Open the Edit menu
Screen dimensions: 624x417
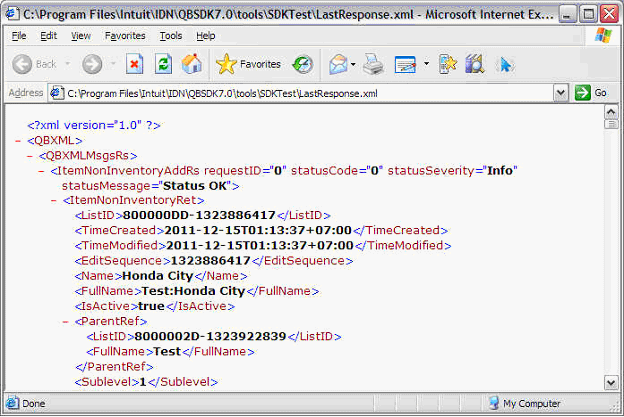tap(49, 36)
